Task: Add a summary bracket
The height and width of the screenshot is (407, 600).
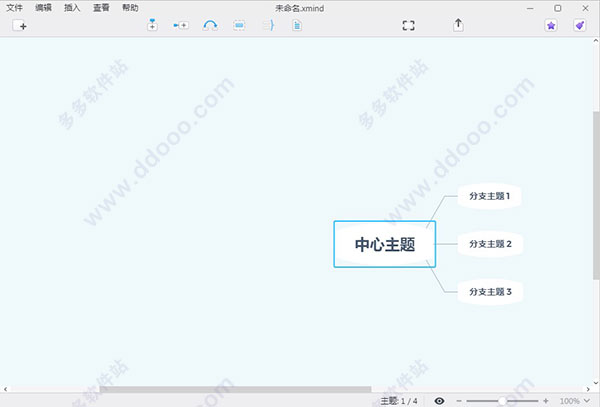Action: click(269, 25)
